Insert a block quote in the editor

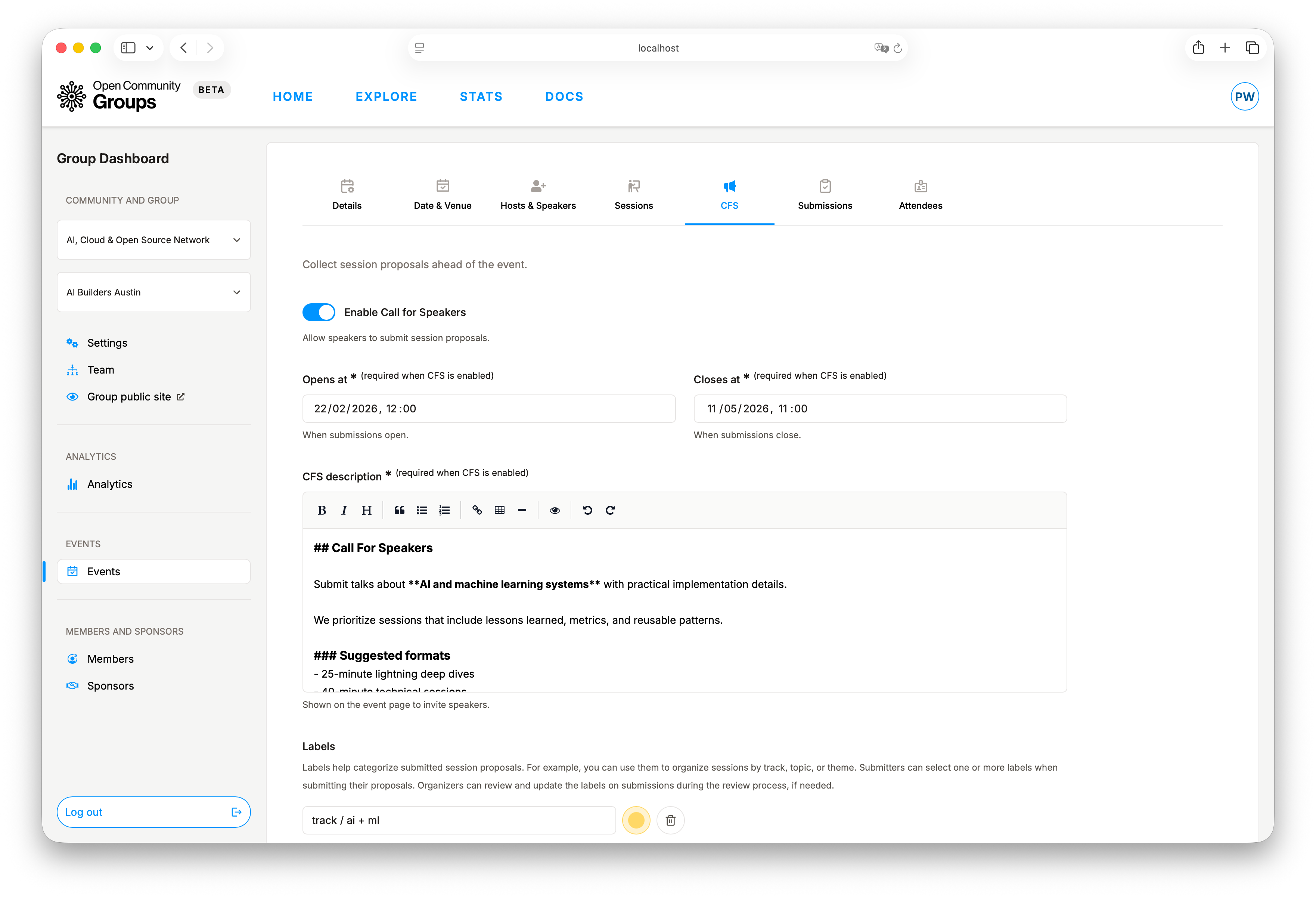pyautogui.click(x=399, y=511)
